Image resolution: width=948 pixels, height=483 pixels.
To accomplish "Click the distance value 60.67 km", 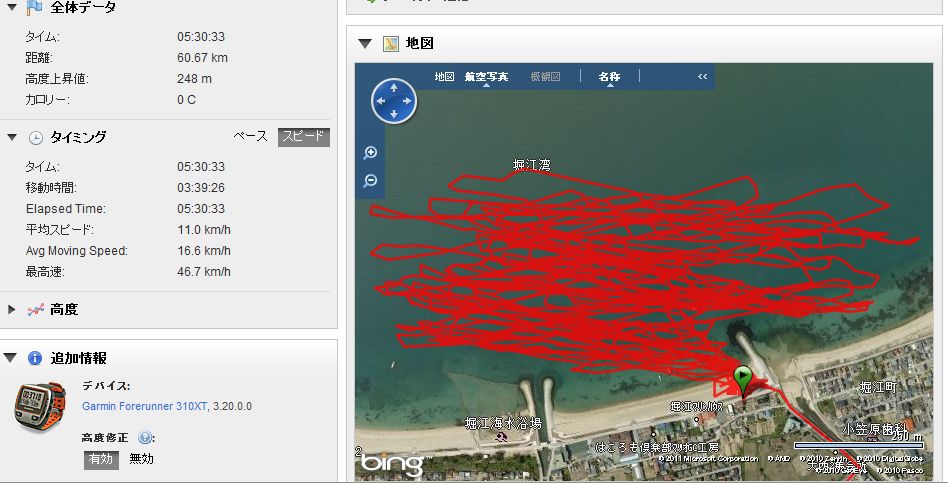I will coord(203,57).
